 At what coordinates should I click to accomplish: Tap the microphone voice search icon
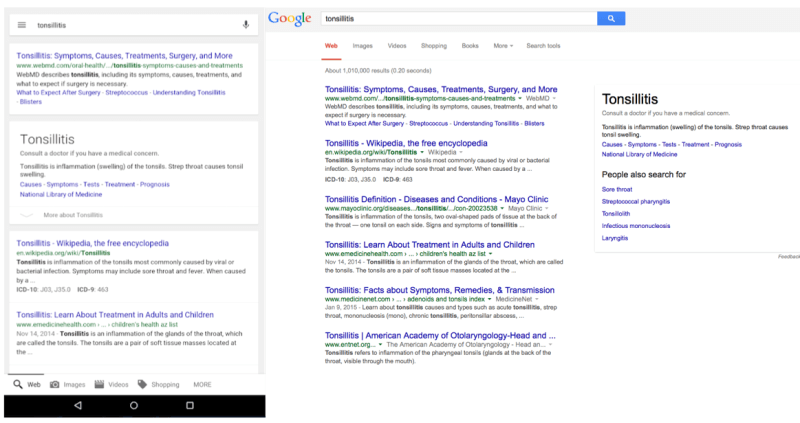point(246,24)
